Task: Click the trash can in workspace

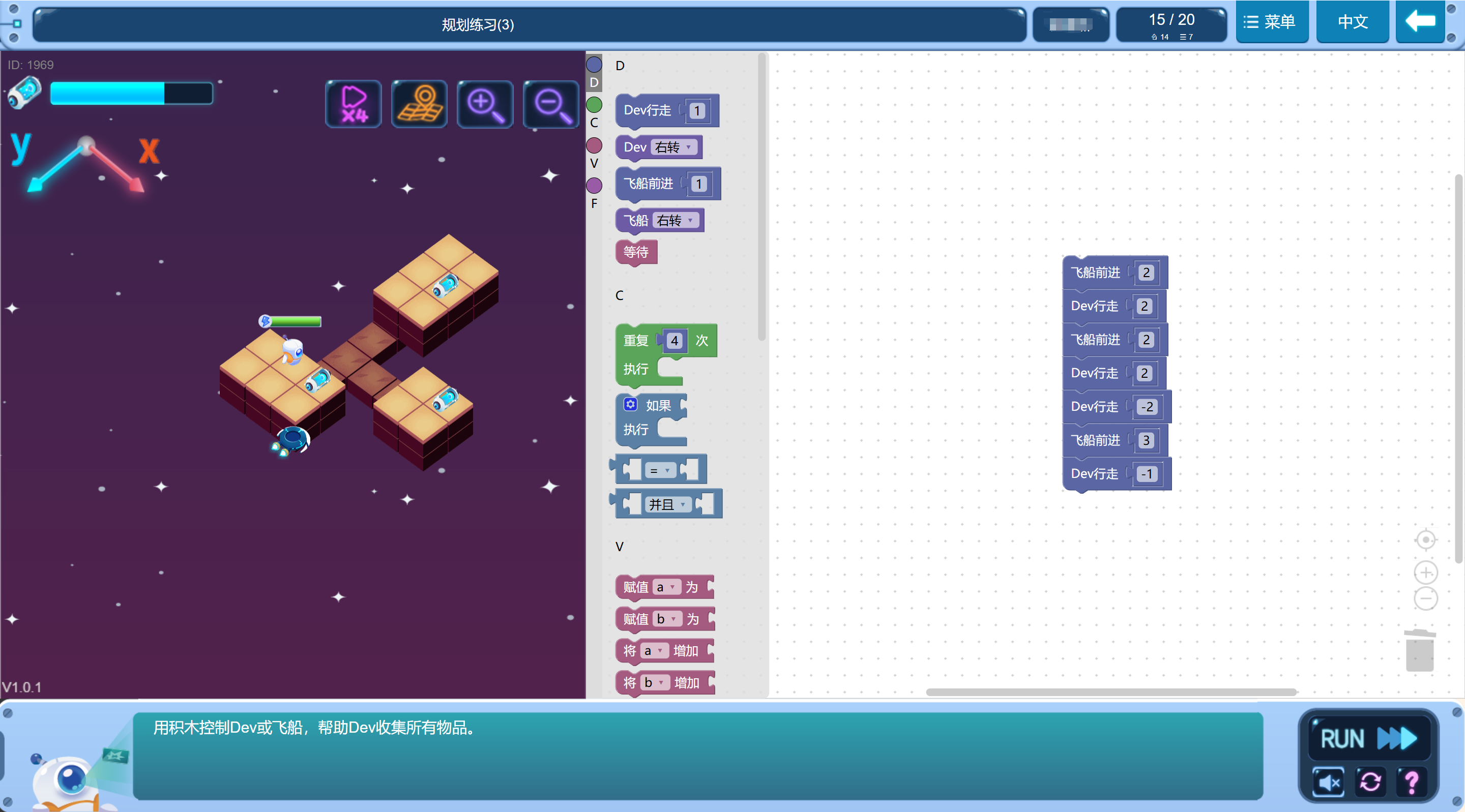Action: pos(1420,650)
